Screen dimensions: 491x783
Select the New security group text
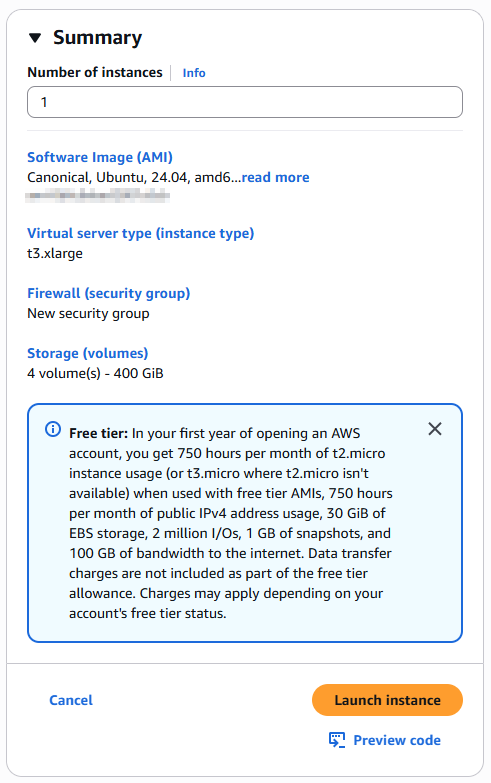tap(88, 313)
